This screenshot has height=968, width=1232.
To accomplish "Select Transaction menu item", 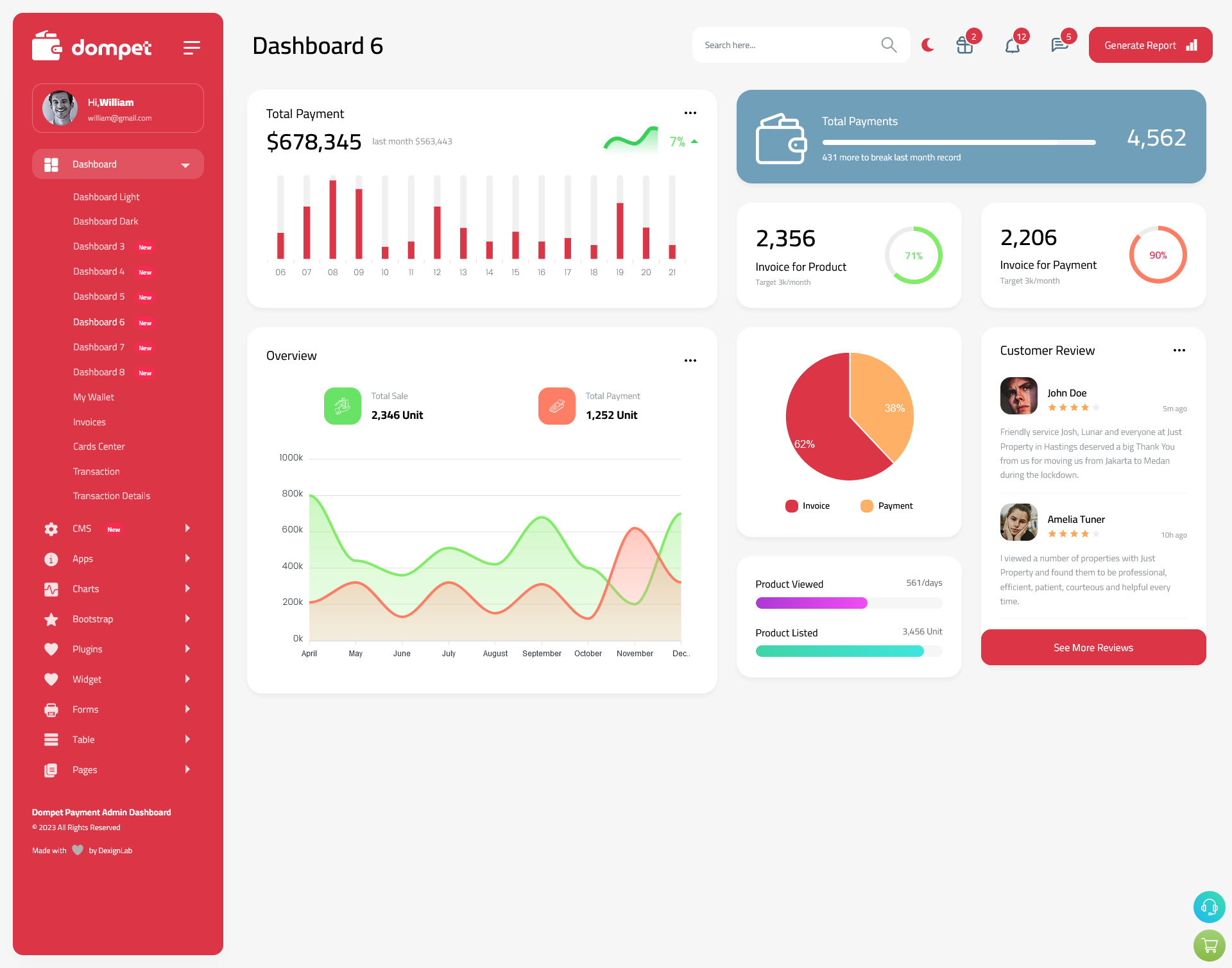I will click(x=96, y=470).
